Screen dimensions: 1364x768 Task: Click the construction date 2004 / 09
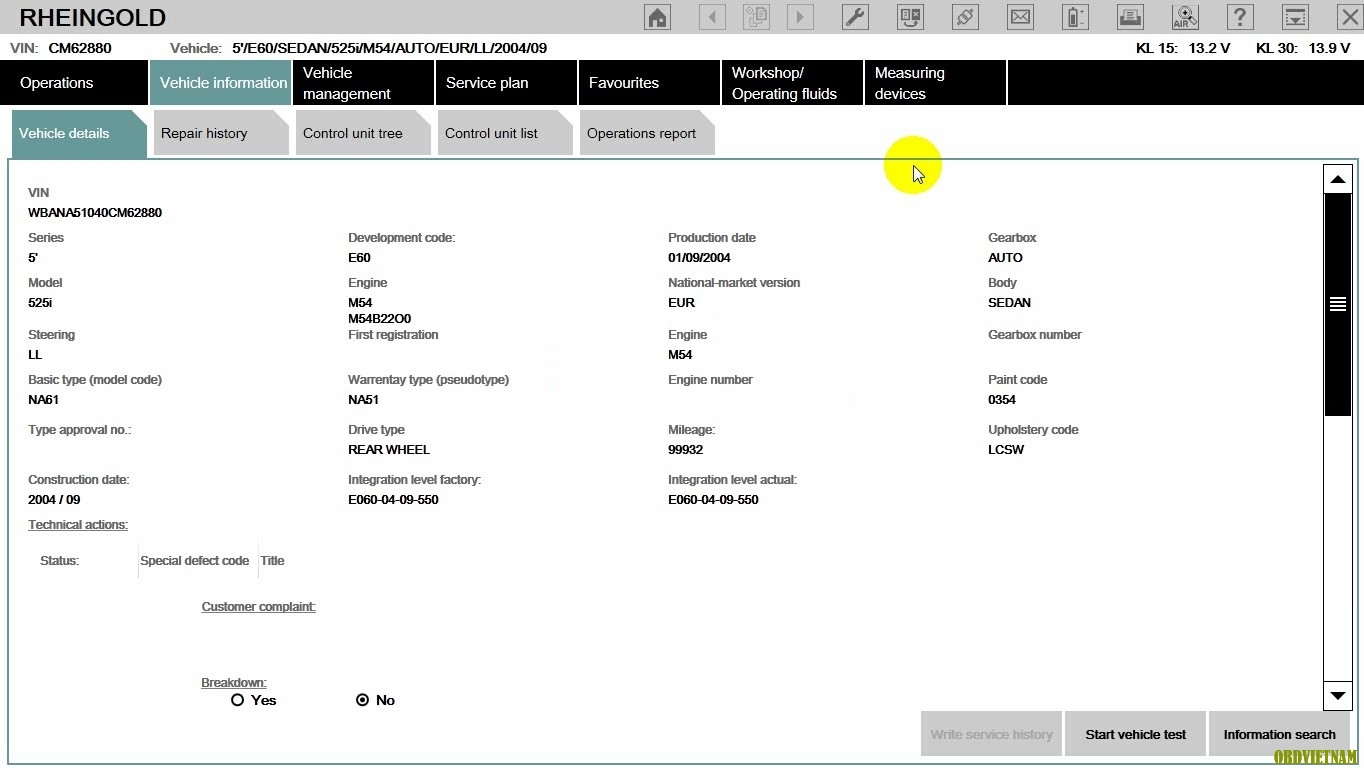coord(54,500)
